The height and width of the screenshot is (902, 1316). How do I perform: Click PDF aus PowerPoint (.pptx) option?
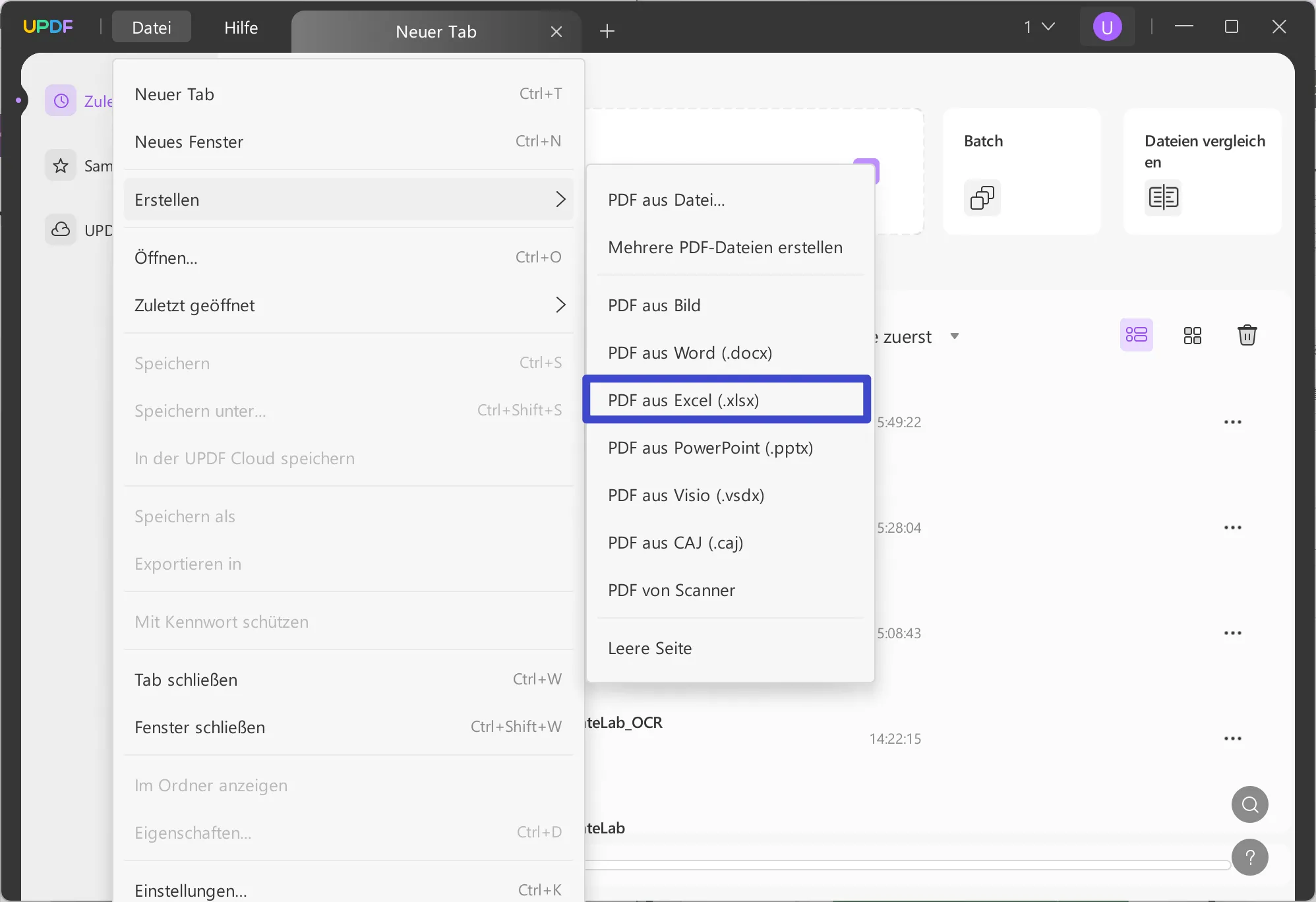point(710,447)
